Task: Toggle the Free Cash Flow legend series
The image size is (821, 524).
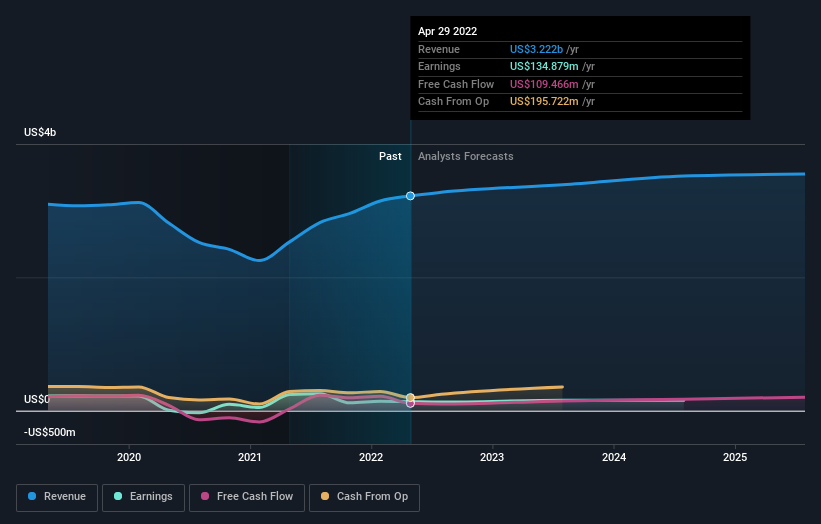Action: click(x=247, y=497)
